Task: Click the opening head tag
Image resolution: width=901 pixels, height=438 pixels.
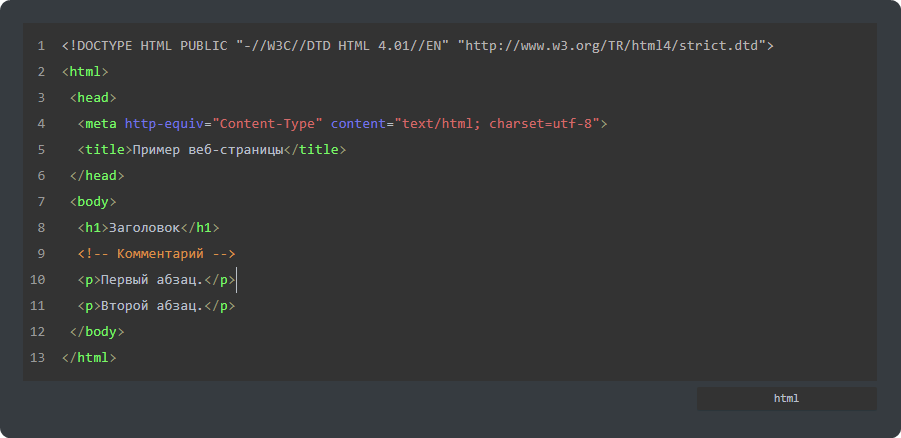Action: tap(93, 98)
